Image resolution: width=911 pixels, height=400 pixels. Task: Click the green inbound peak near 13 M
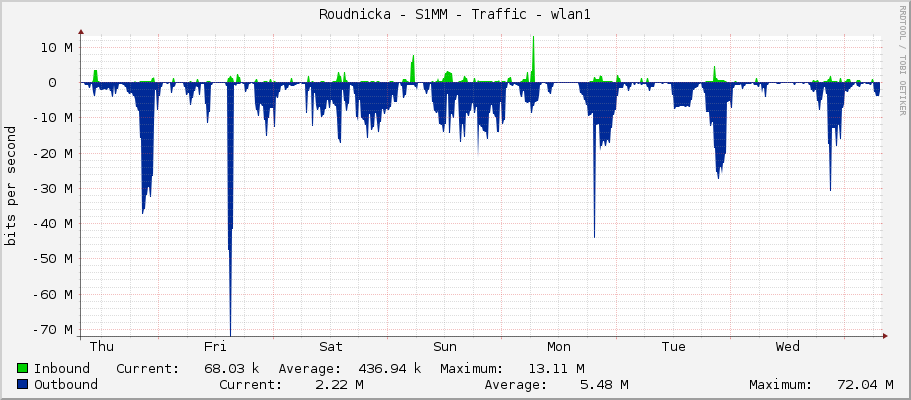(x=533, y=58)
